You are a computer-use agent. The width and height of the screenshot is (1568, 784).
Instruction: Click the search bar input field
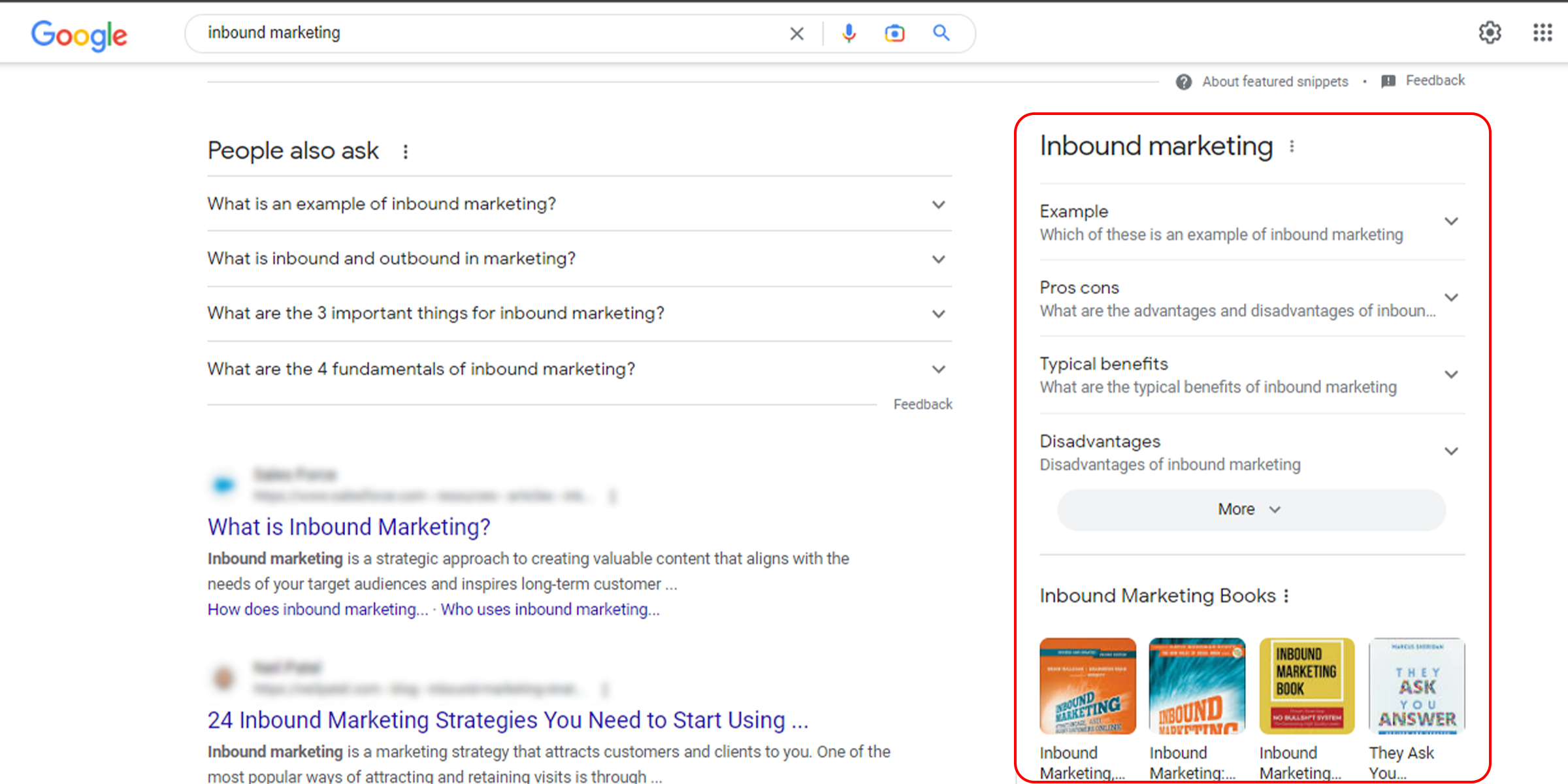click(x=490, y=33)
